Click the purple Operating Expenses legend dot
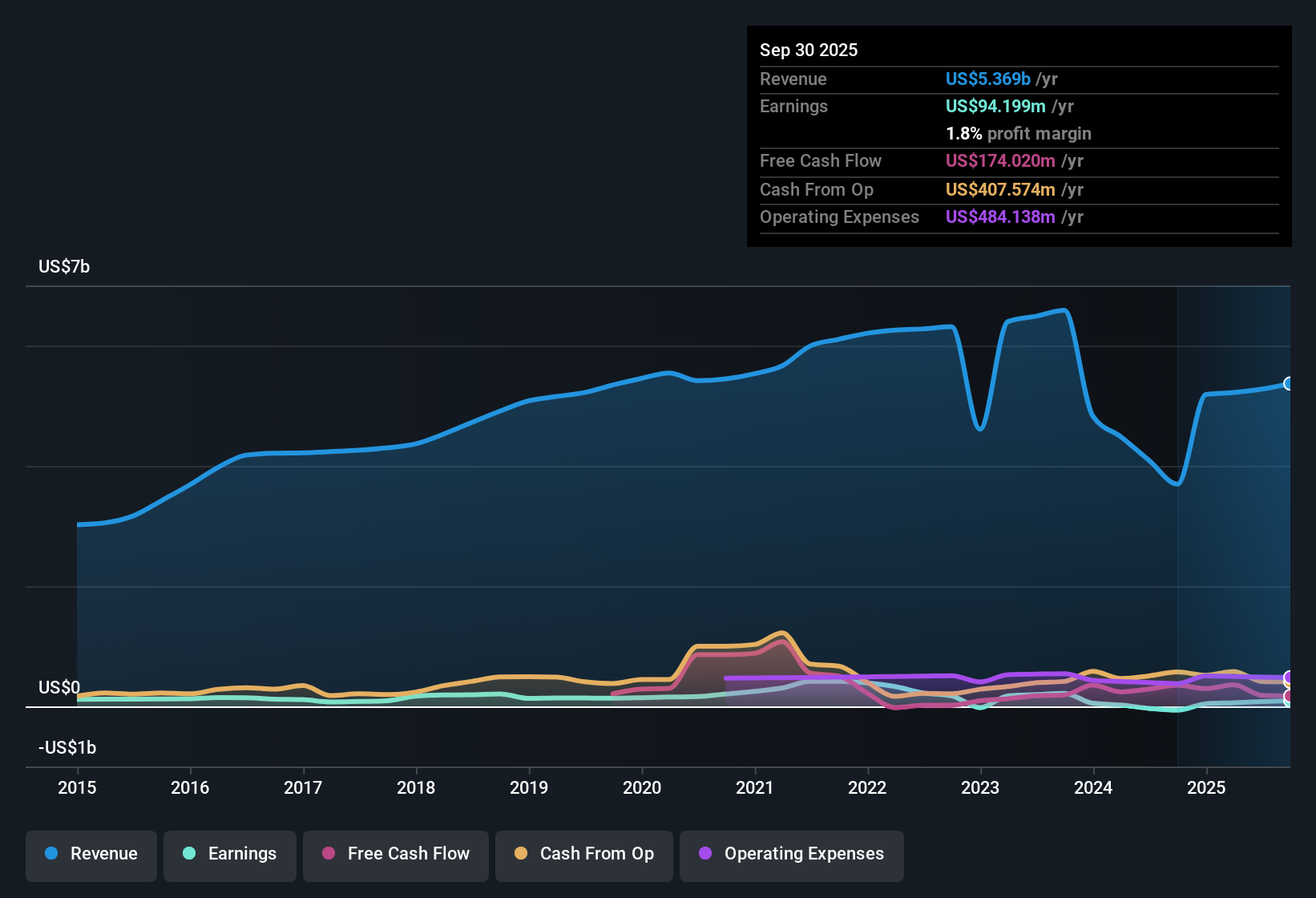 (704, 854)
